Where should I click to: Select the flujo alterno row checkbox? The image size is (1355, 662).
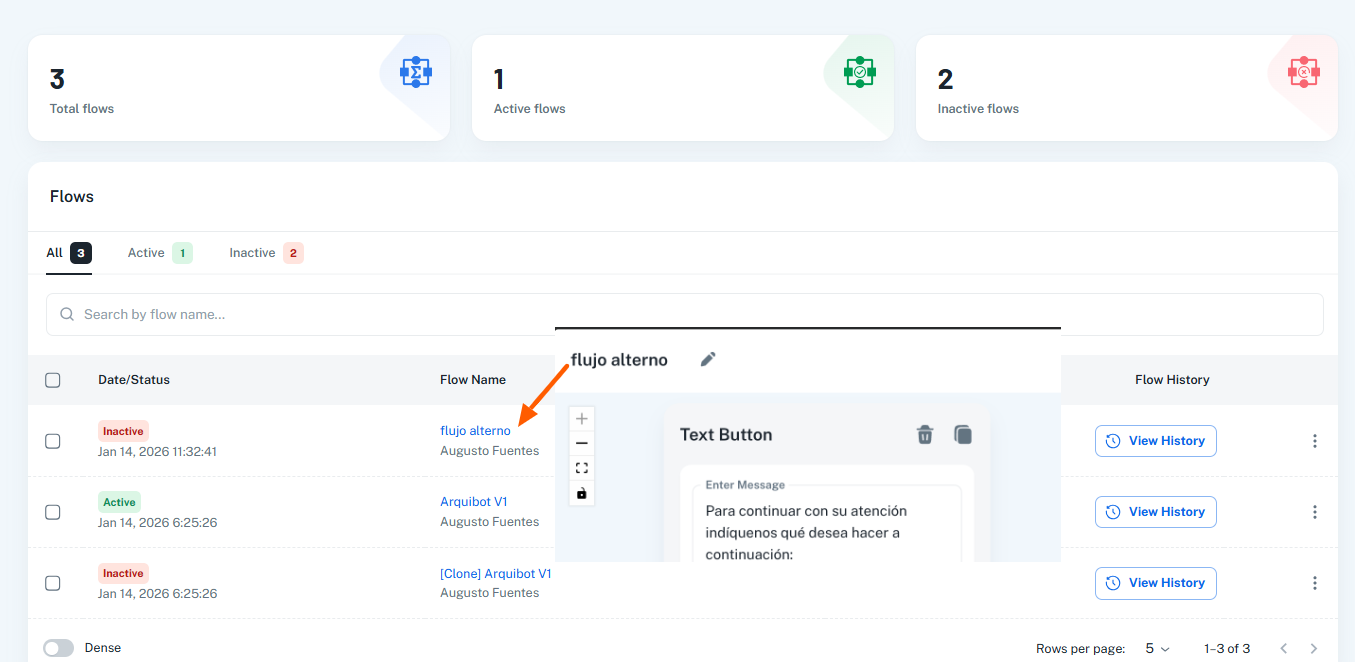(x=53, y=441)
